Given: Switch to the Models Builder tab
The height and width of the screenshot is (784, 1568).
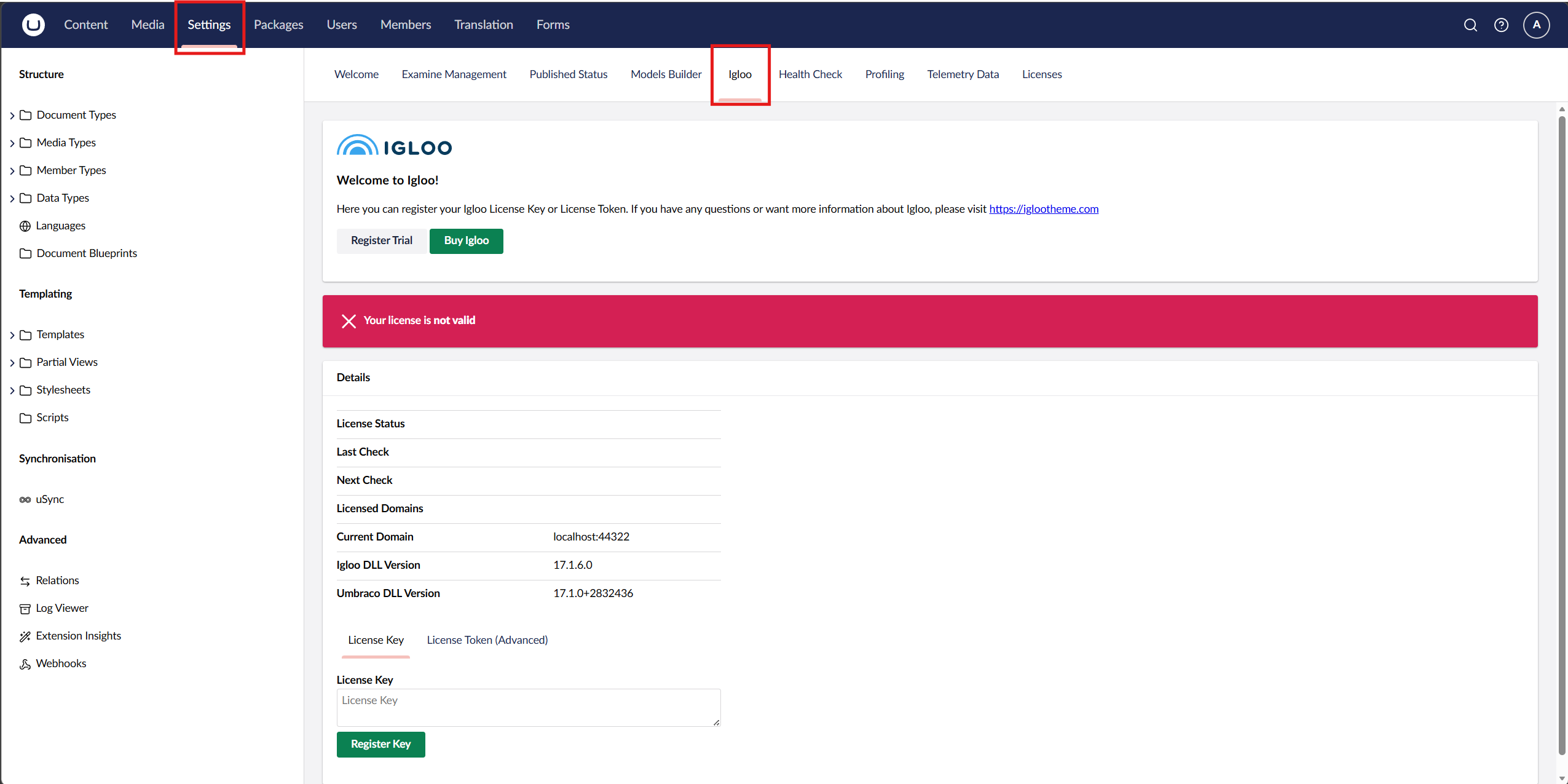Looking at the screenshot, I should [666, 74].
